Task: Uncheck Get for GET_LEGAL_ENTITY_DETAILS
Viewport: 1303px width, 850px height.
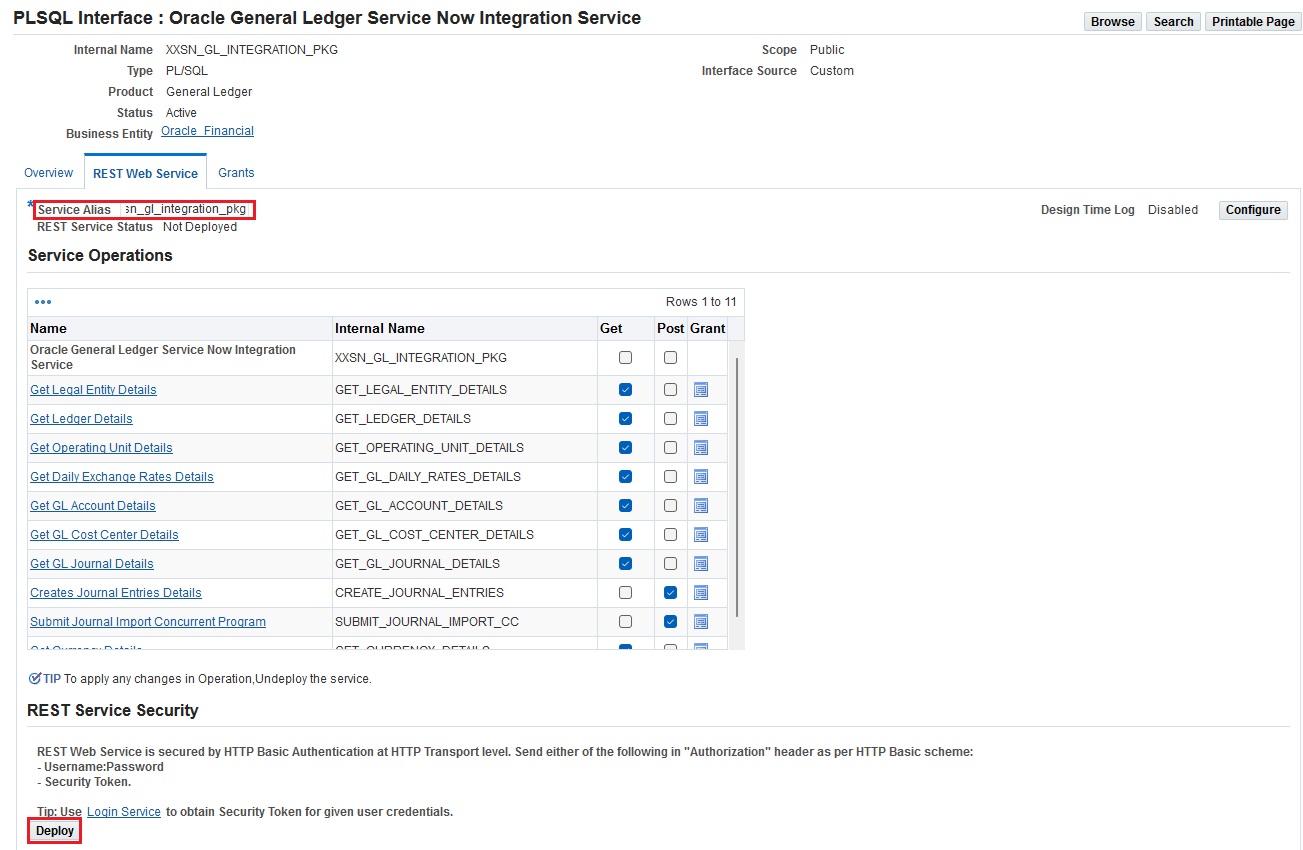Action: click(x=626, y=390)
